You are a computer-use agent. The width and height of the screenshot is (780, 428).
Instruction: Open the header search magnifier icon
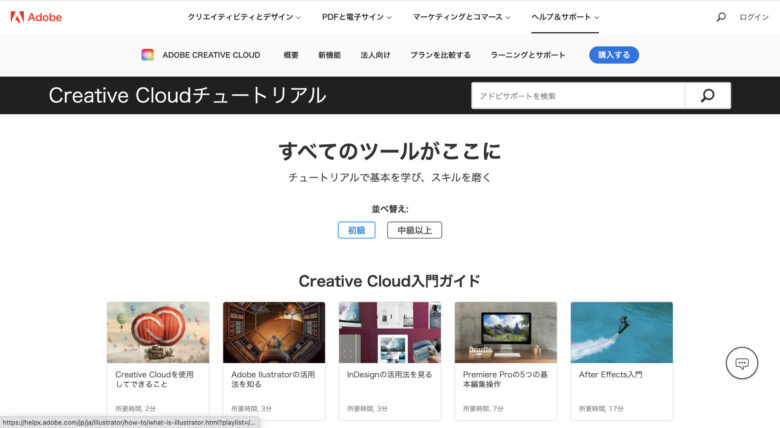coord(721,17)
